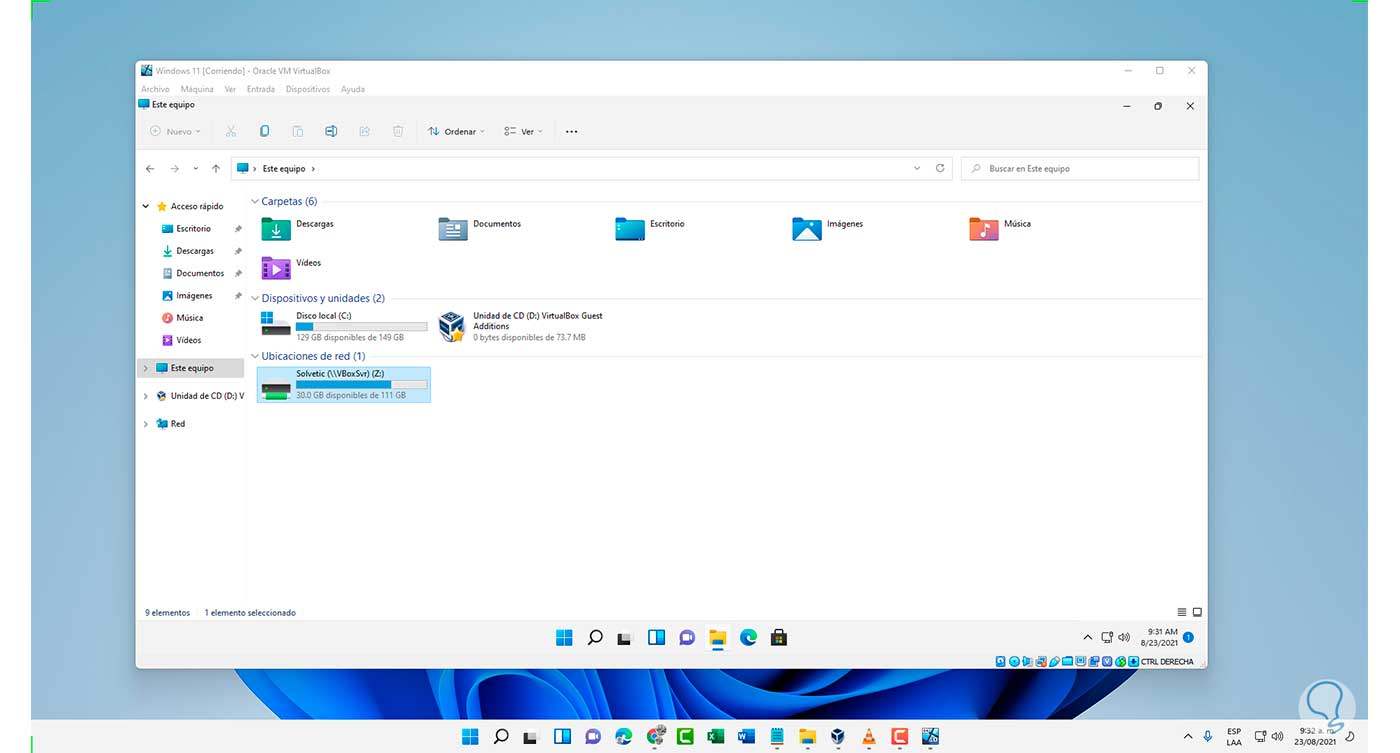Go up one level with the up arrow
The width and height of the screenshot is (1400, 753).
216,169
